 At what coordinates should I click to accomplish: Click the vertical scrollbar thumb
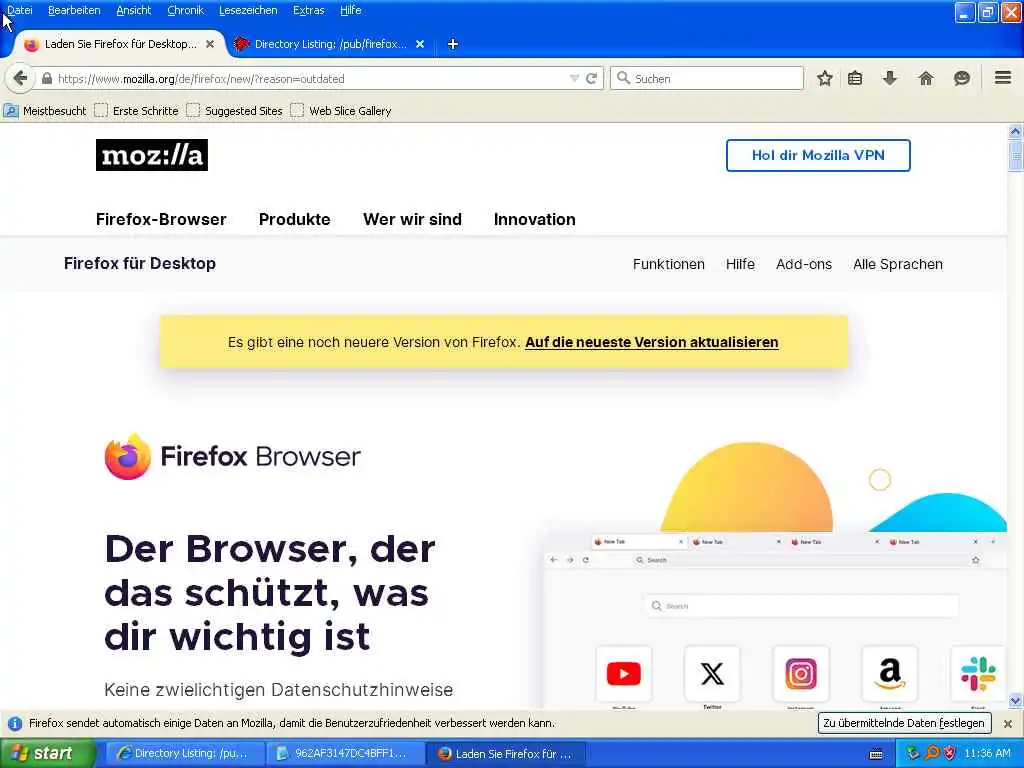point(1015,155)
